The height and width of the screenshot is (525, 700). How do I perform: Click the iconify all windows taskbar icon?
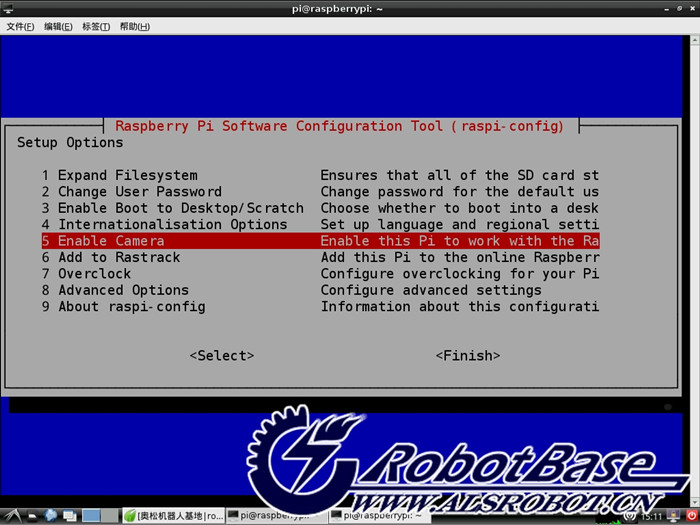70,516
